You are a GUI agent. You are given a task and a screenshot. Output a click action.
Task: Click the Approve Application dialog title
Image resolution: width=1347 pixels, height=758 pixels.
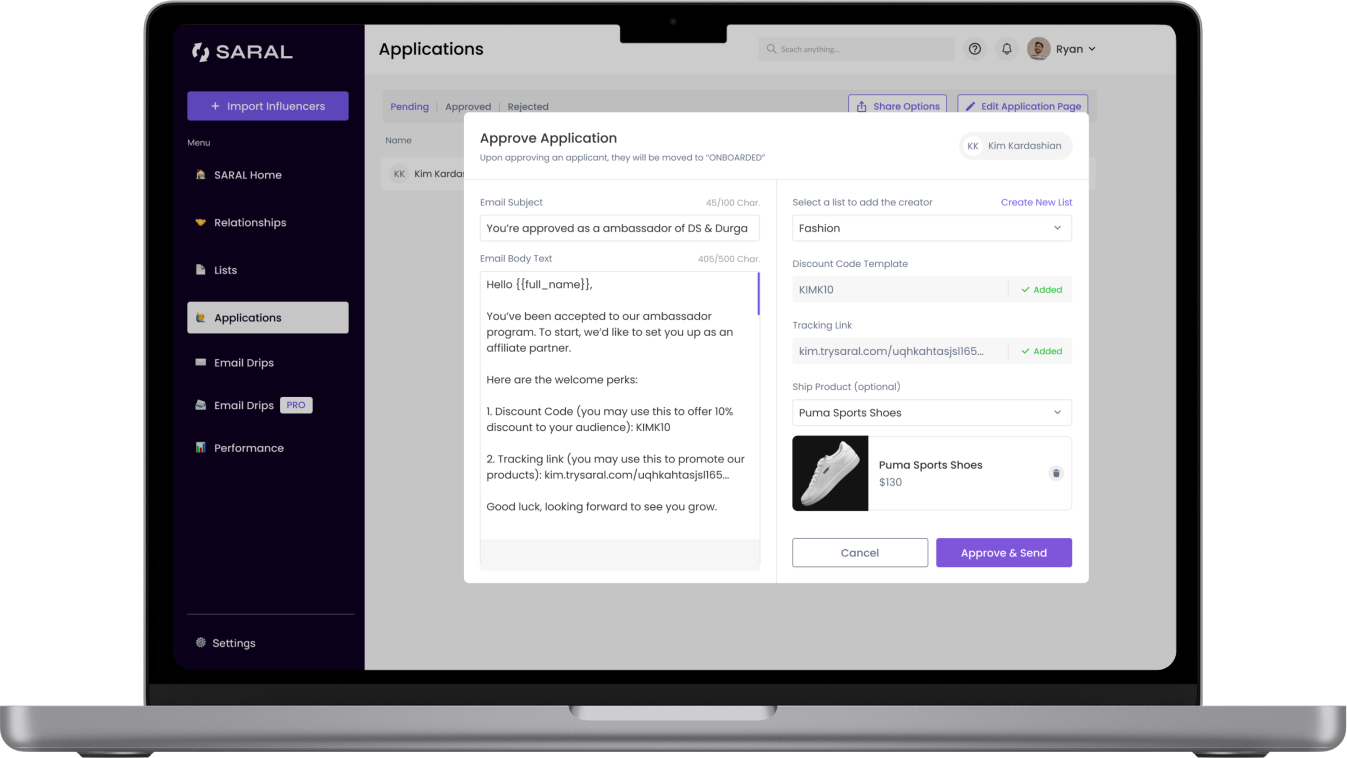548,138
